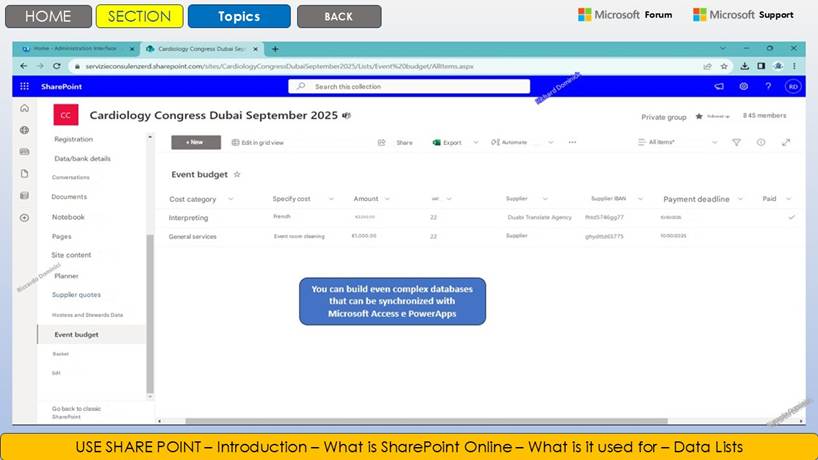This screenshot has width=818, height=460.
Task: Reload the browser page
Action: click(57, 66)
